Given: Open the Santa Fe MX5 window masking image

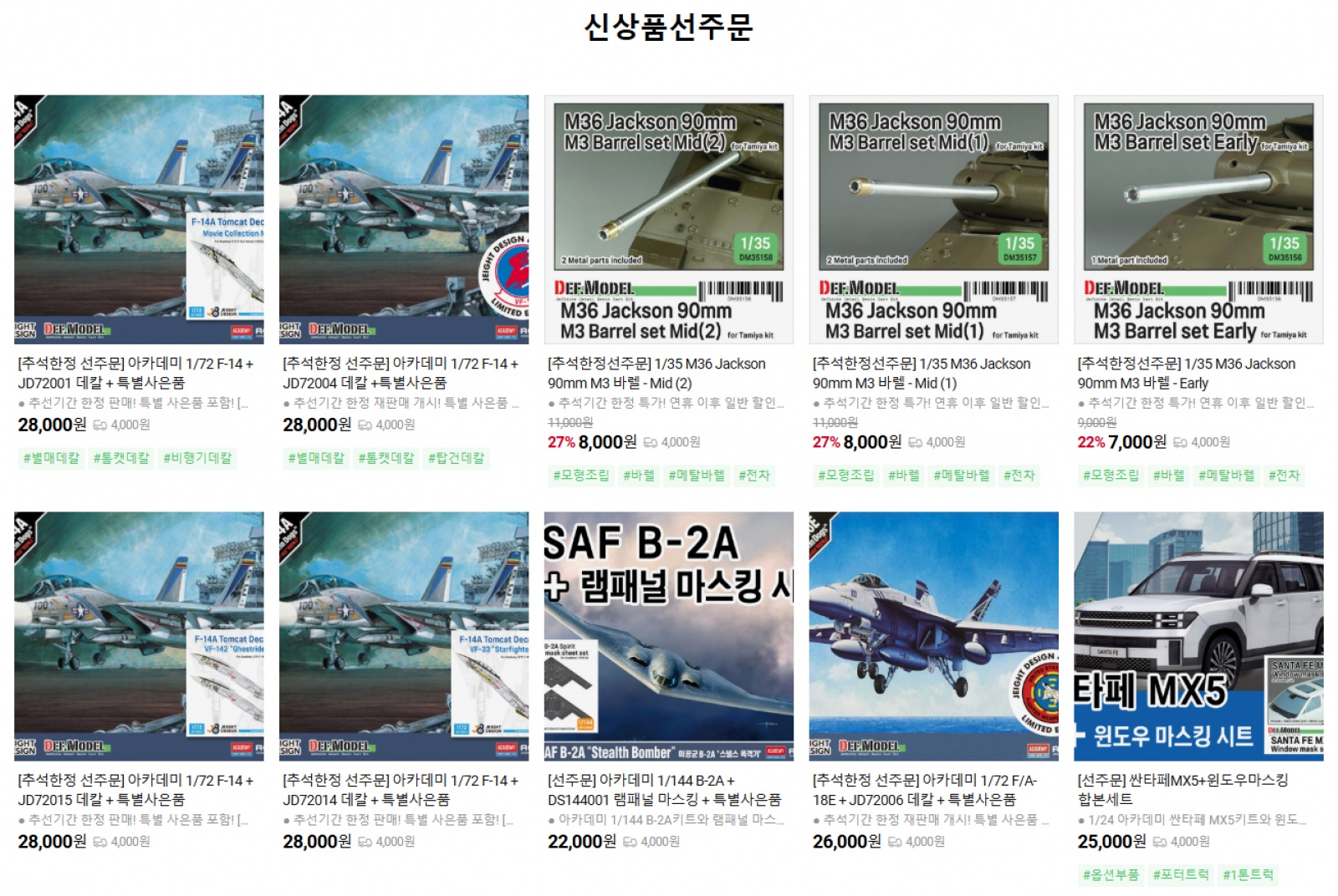Looking at the screenshot, I should (1199, 636).
